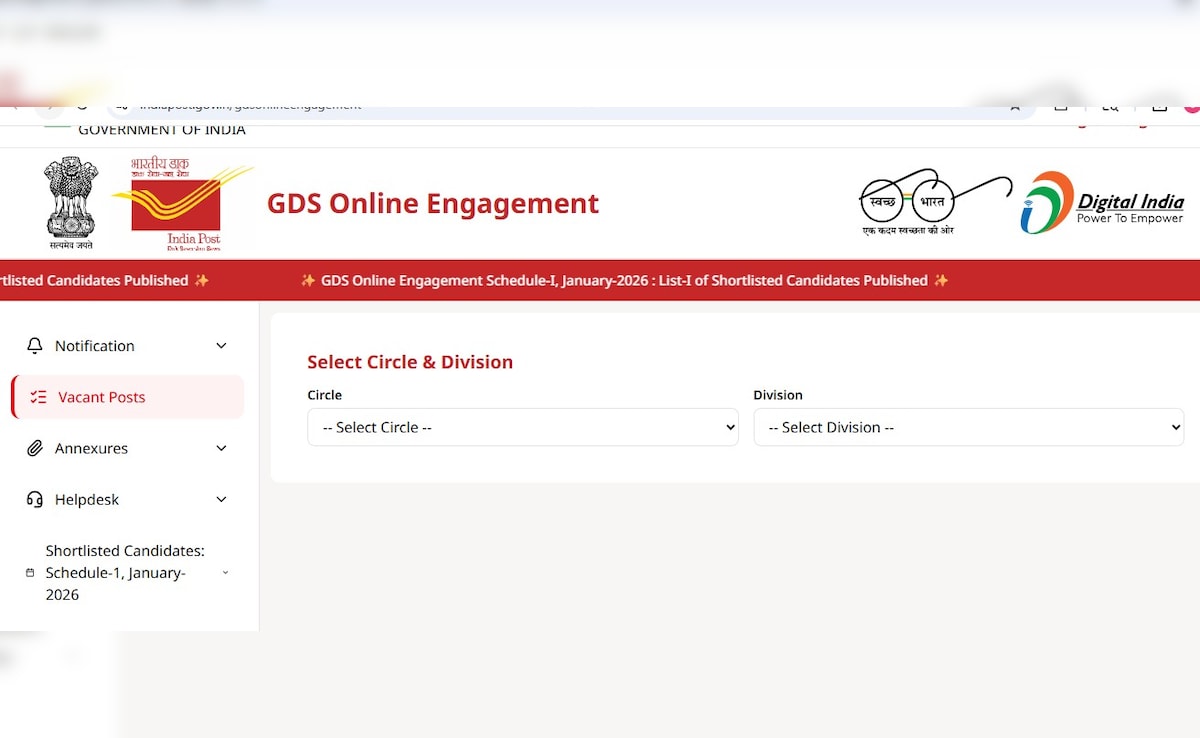Click the browser profile icon top right
The image size is (1200, 738).
tap(1190, 107)
